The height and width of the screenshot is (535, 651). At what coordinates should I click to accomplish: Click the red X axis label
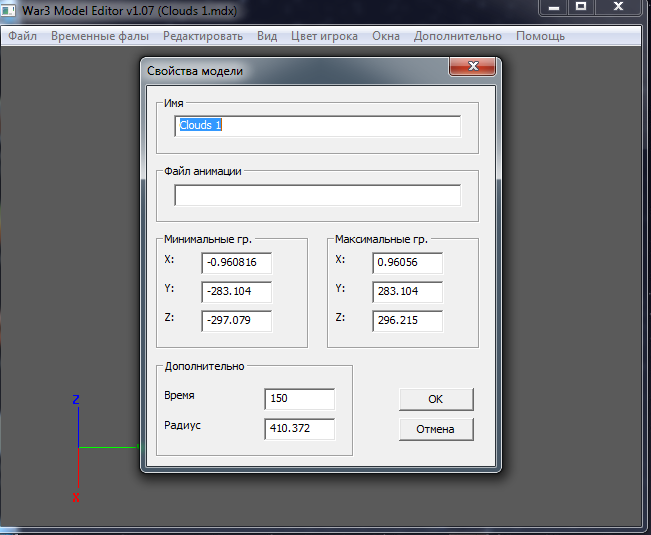[x=76, y=498]
